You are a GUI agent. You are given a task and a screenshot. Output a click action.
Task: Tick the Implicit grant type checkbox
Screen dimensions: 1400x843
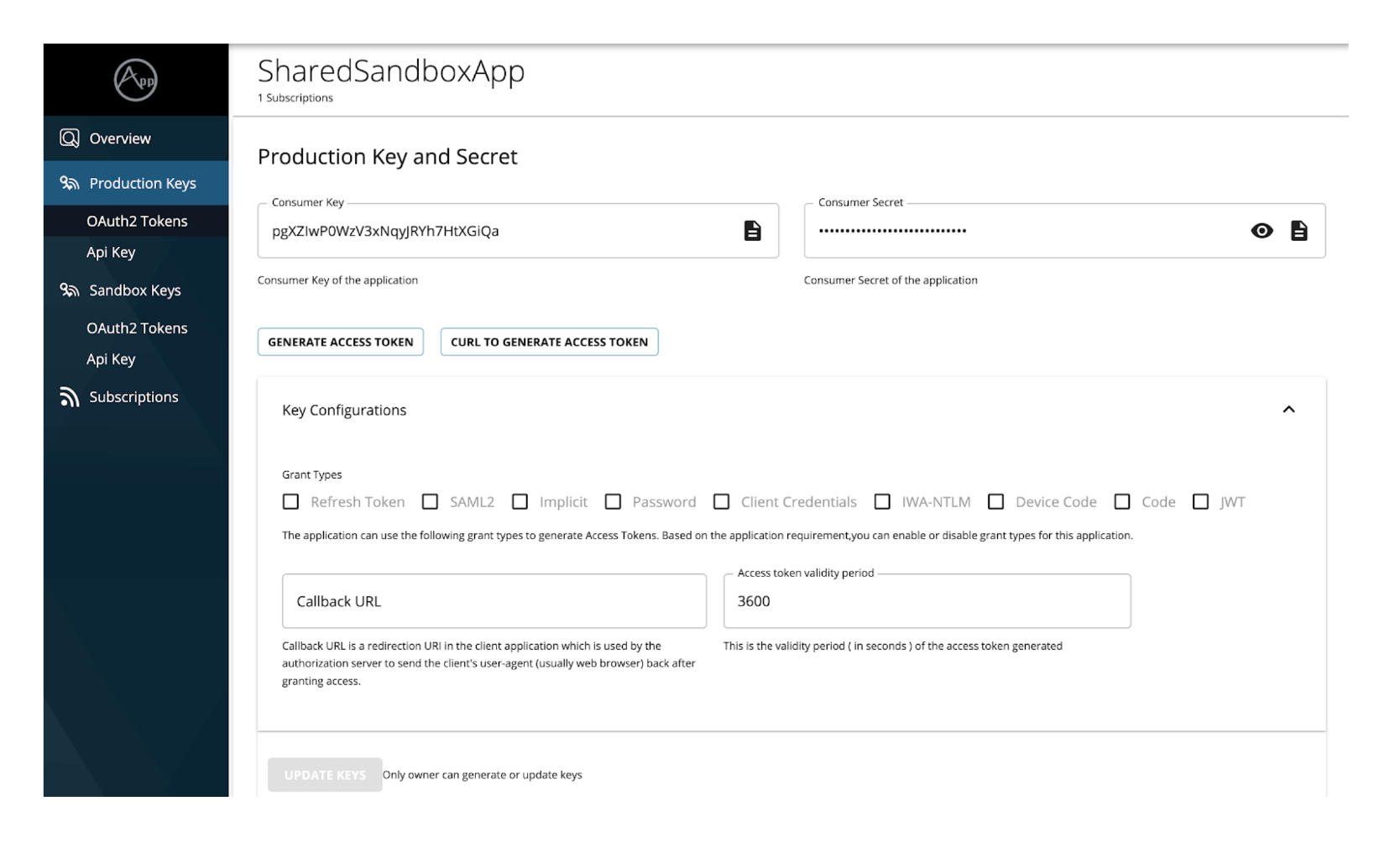point(520,501)
